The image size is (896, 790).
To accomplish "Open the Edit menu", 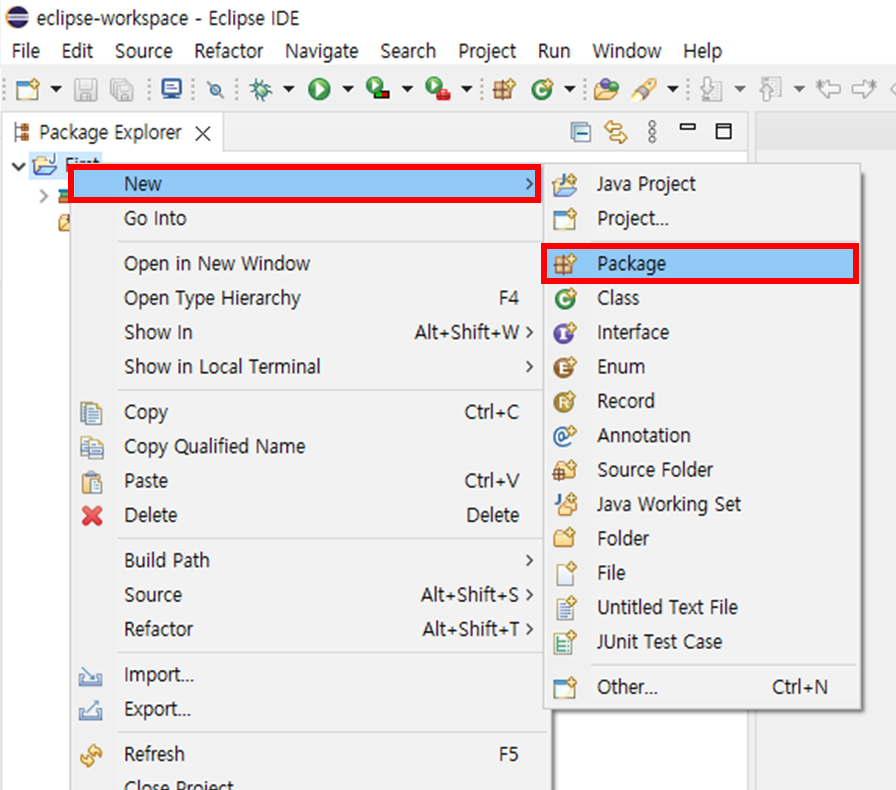I will [77, 51].
